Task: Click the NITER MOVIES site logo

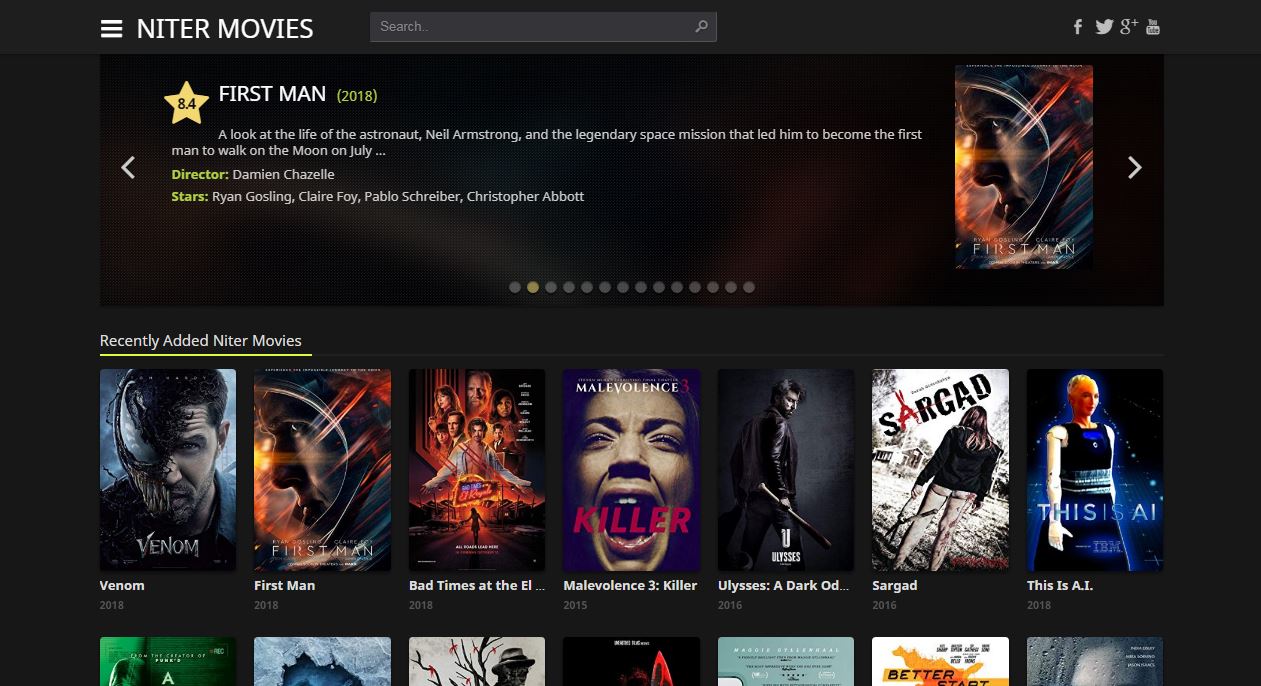Action: 225,29
